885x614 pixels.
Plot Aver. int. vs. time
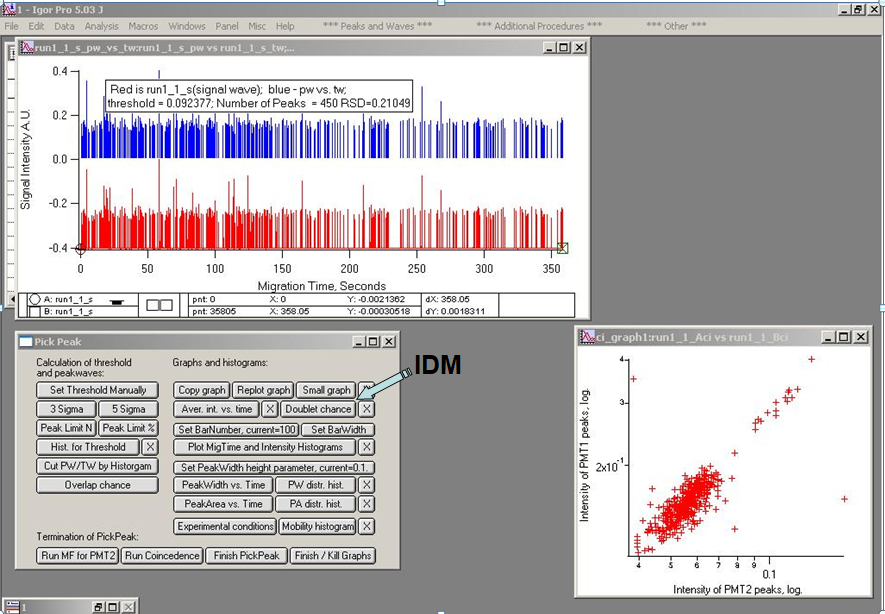[217, 409]
